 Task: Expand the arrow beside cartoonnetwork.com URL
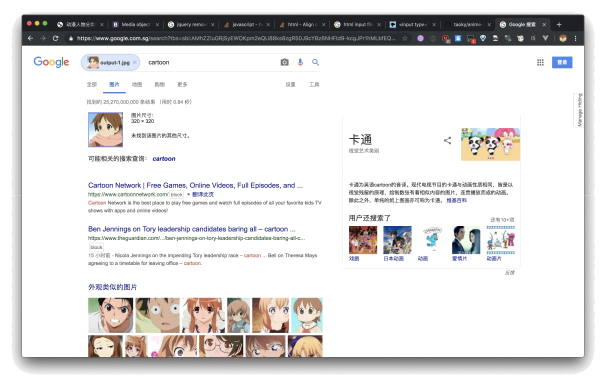pyautogui.click(x=189, y=194)
